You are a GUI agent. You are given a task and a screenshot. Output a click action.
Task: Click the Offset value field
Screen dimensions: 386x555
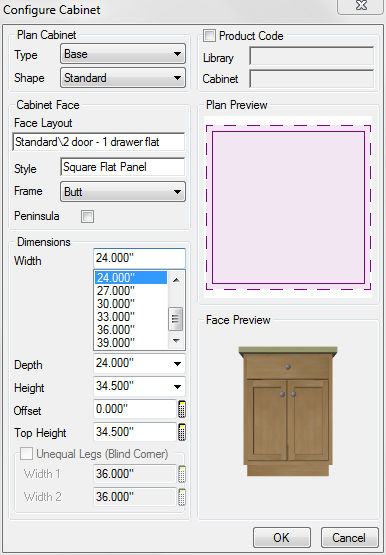(135, 410)
